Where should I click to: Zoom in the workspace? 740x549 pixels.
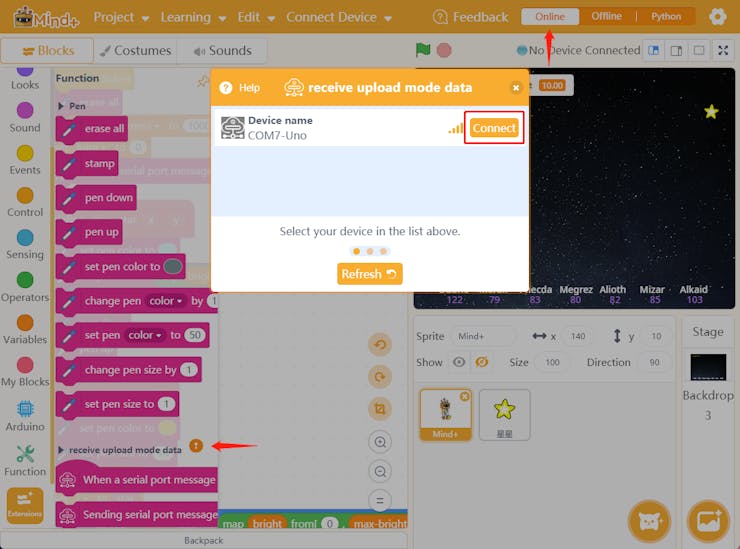tap(380, 442)
